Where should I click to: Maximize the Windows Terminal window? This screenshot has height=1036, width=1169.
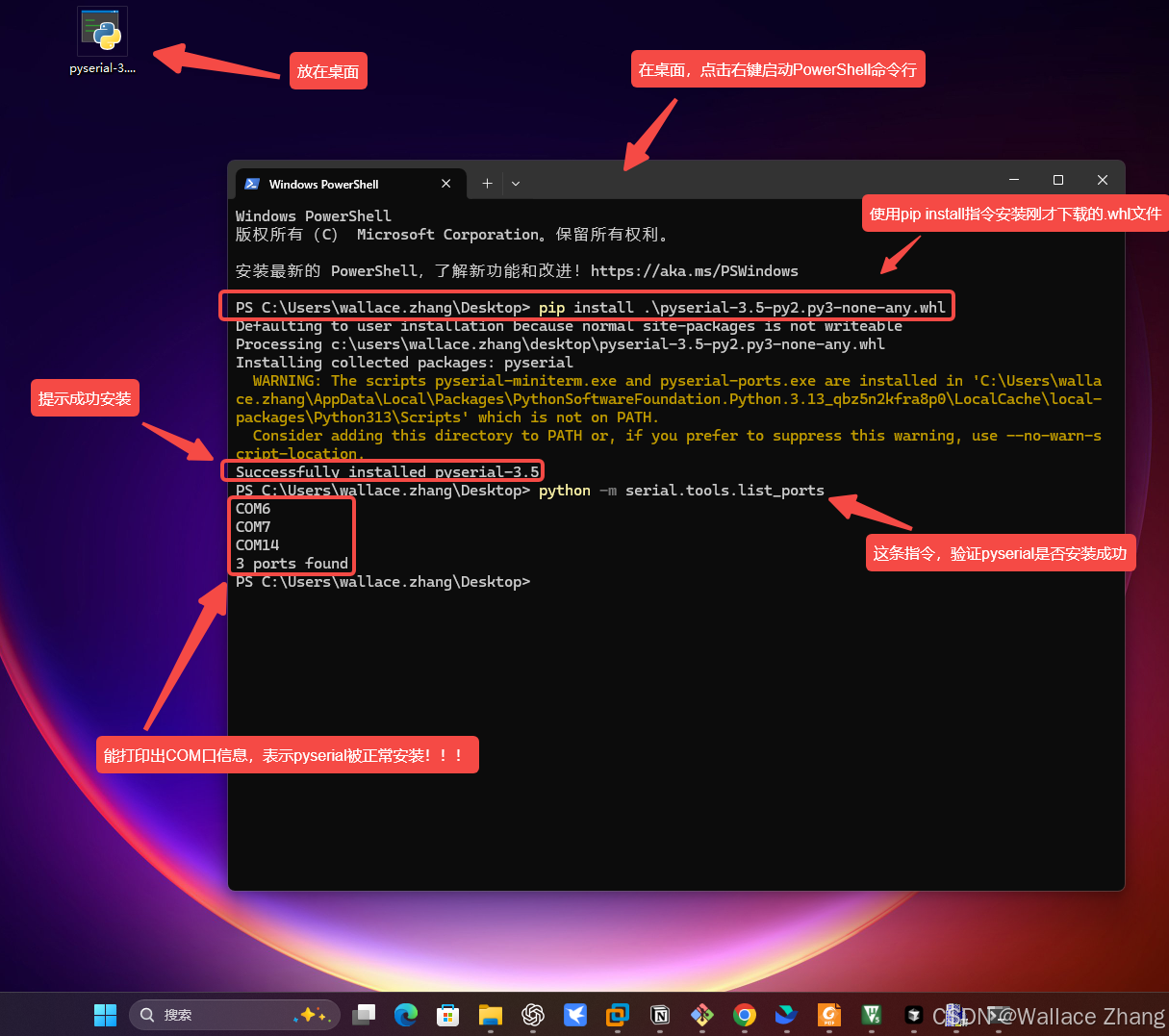(1058, 180)
